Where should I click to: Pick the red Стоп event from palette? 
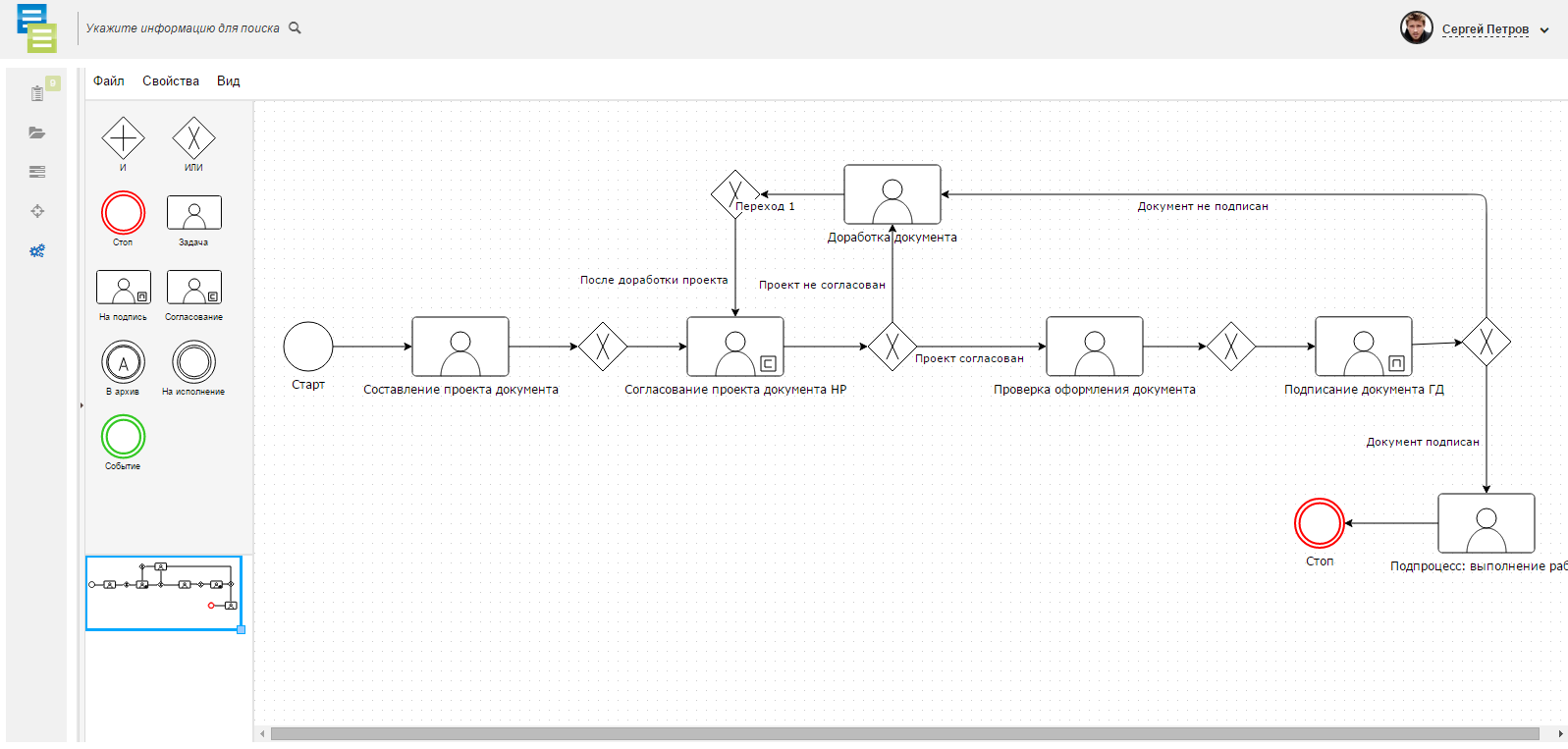pyautogui.click(x=123, y=213)
